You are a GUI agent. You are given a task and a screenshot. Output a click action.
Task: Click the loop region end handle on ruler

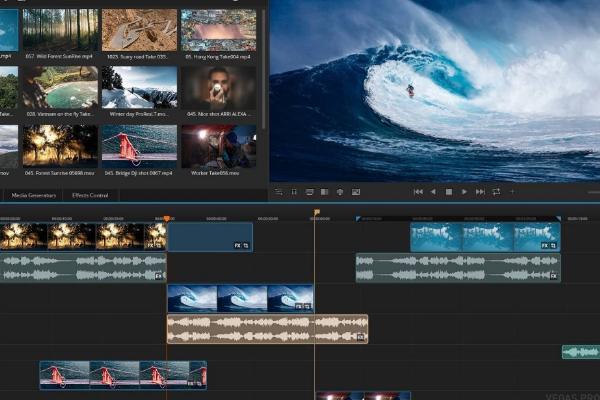pyautogui.click(x=558, y=219)
